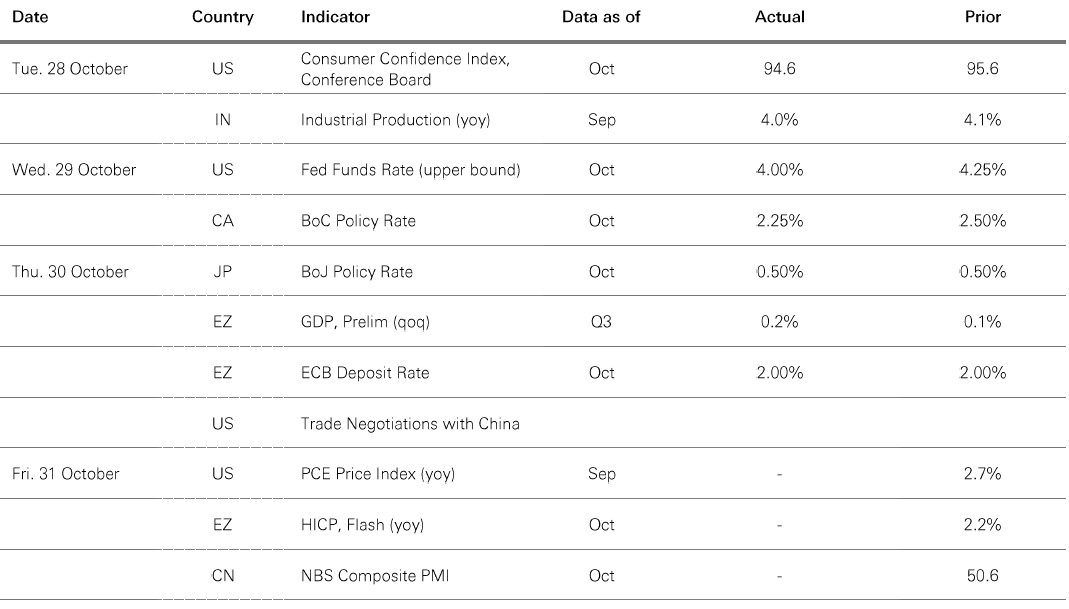The width and height of the screenshot is (1069, 609).
Task: Click the GDP, Prelim (qoq) indicator
Action: pos(365,322)
